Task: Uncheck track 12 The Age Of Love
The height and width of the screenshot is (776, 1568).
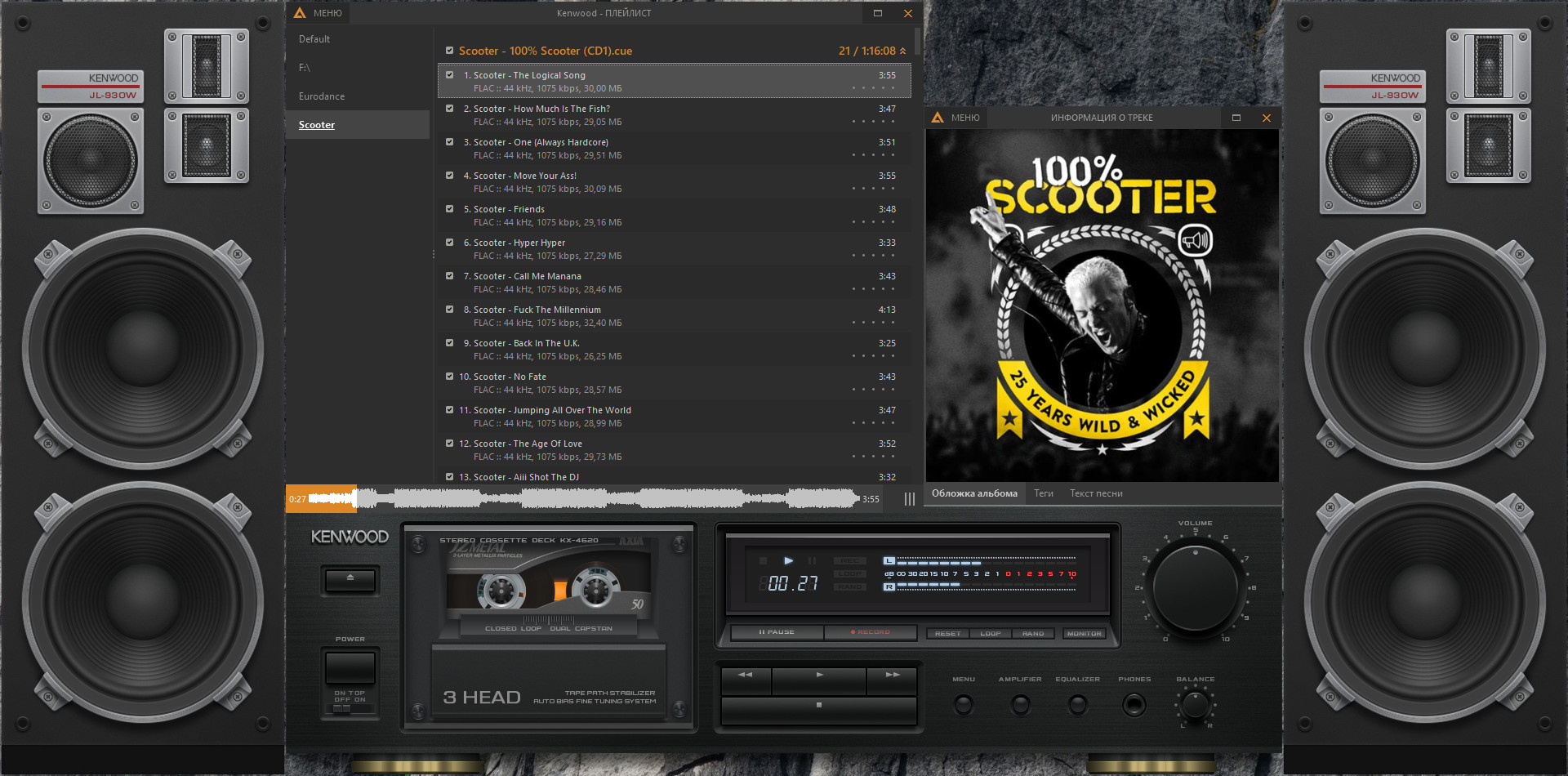Action: click(449, 443)
